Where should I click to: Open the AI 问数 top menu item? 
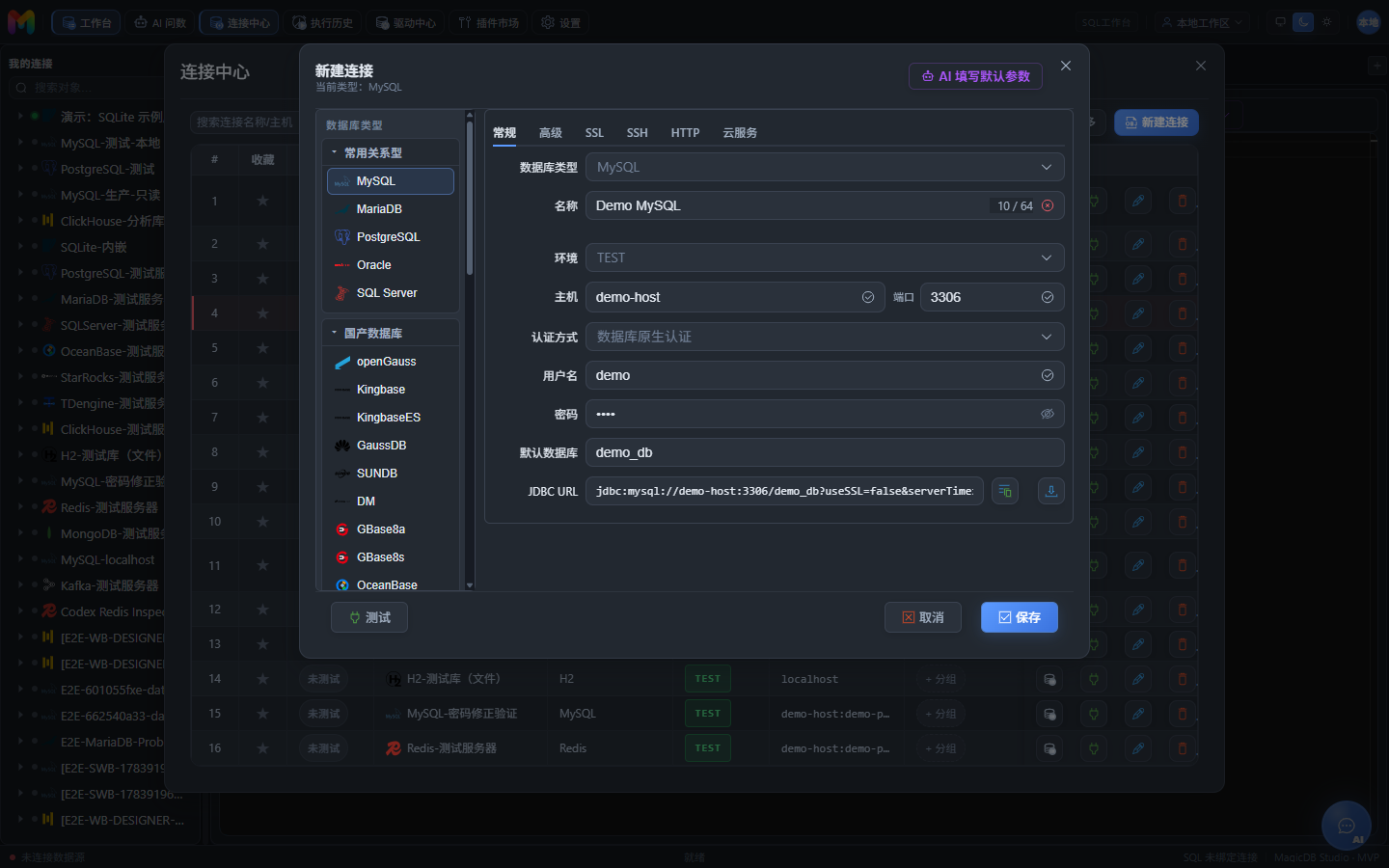[x=160, y=22]
